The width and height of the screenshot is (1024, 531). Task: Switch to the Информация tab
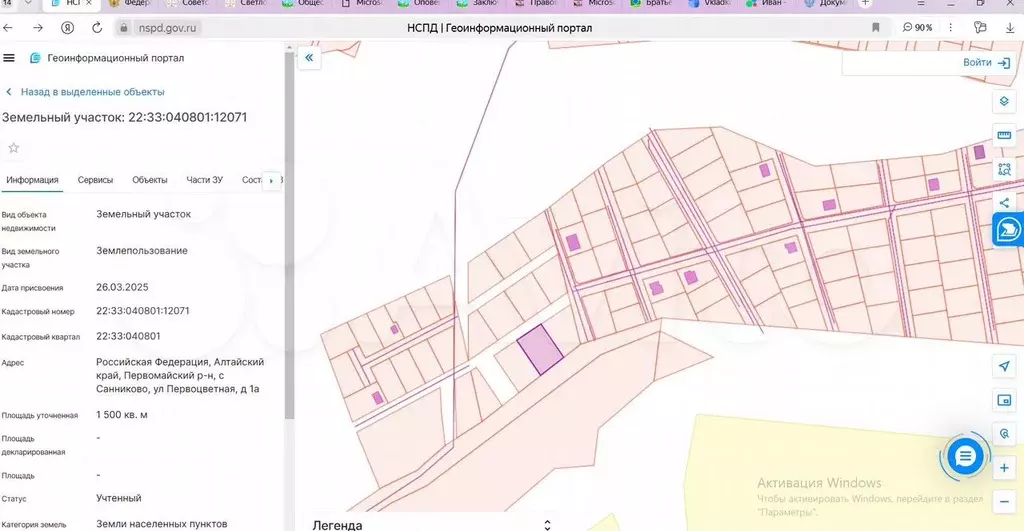pos(32,180)
